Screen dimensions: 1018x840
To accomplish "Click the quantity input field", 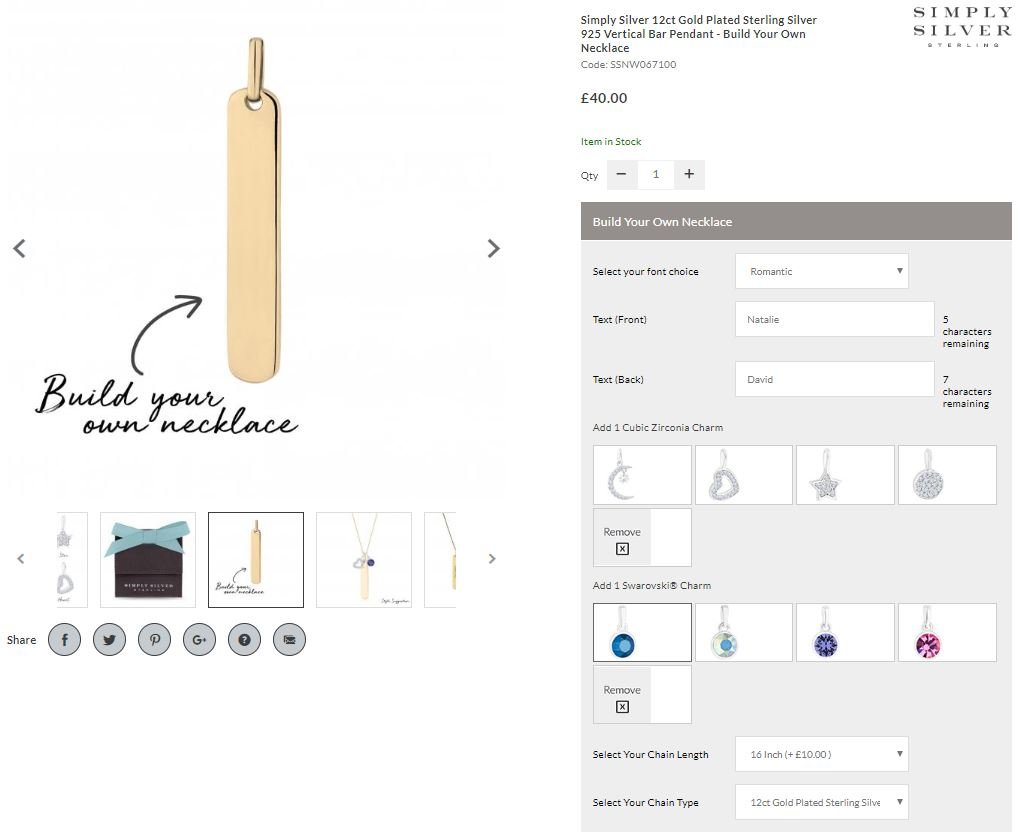I will coord(656,174).
